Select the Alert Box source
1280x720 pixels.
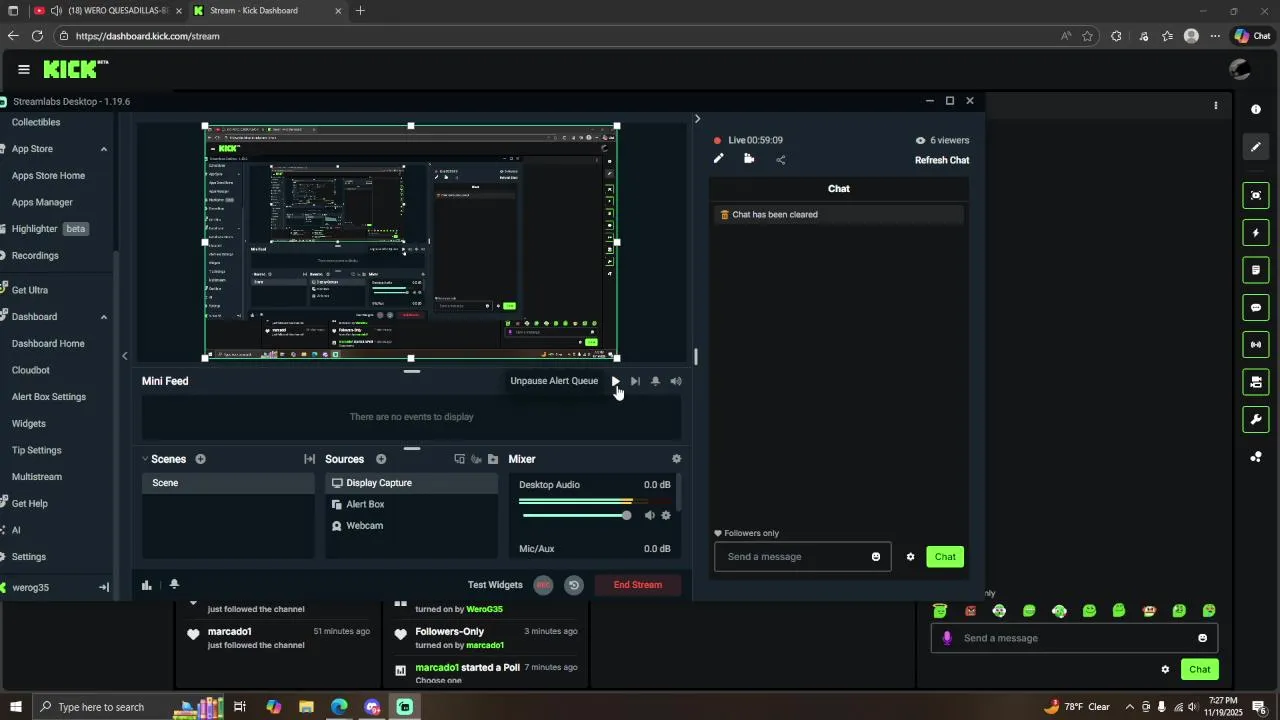(411, 504)
